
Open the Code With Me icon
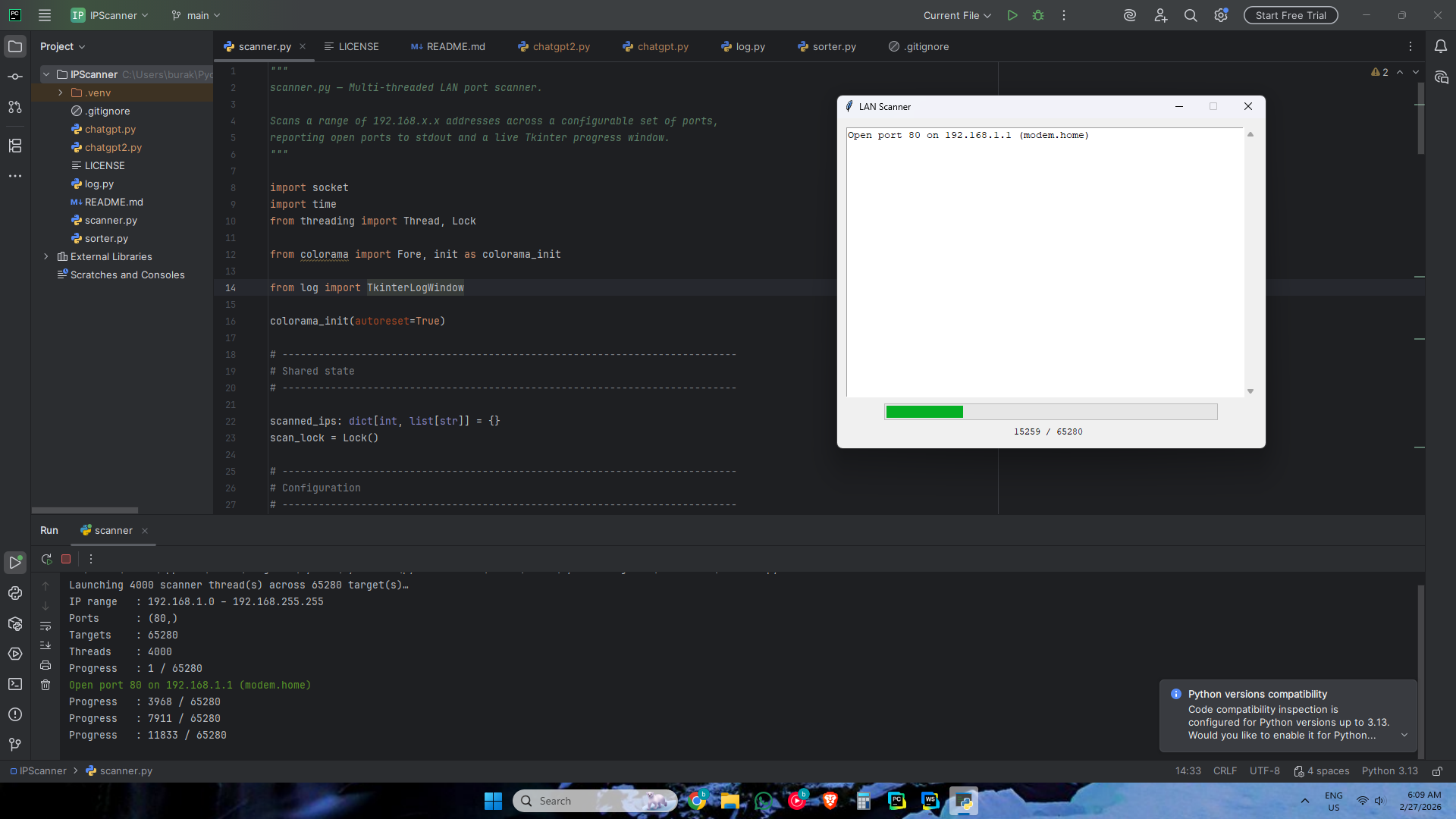[1160, 15]
